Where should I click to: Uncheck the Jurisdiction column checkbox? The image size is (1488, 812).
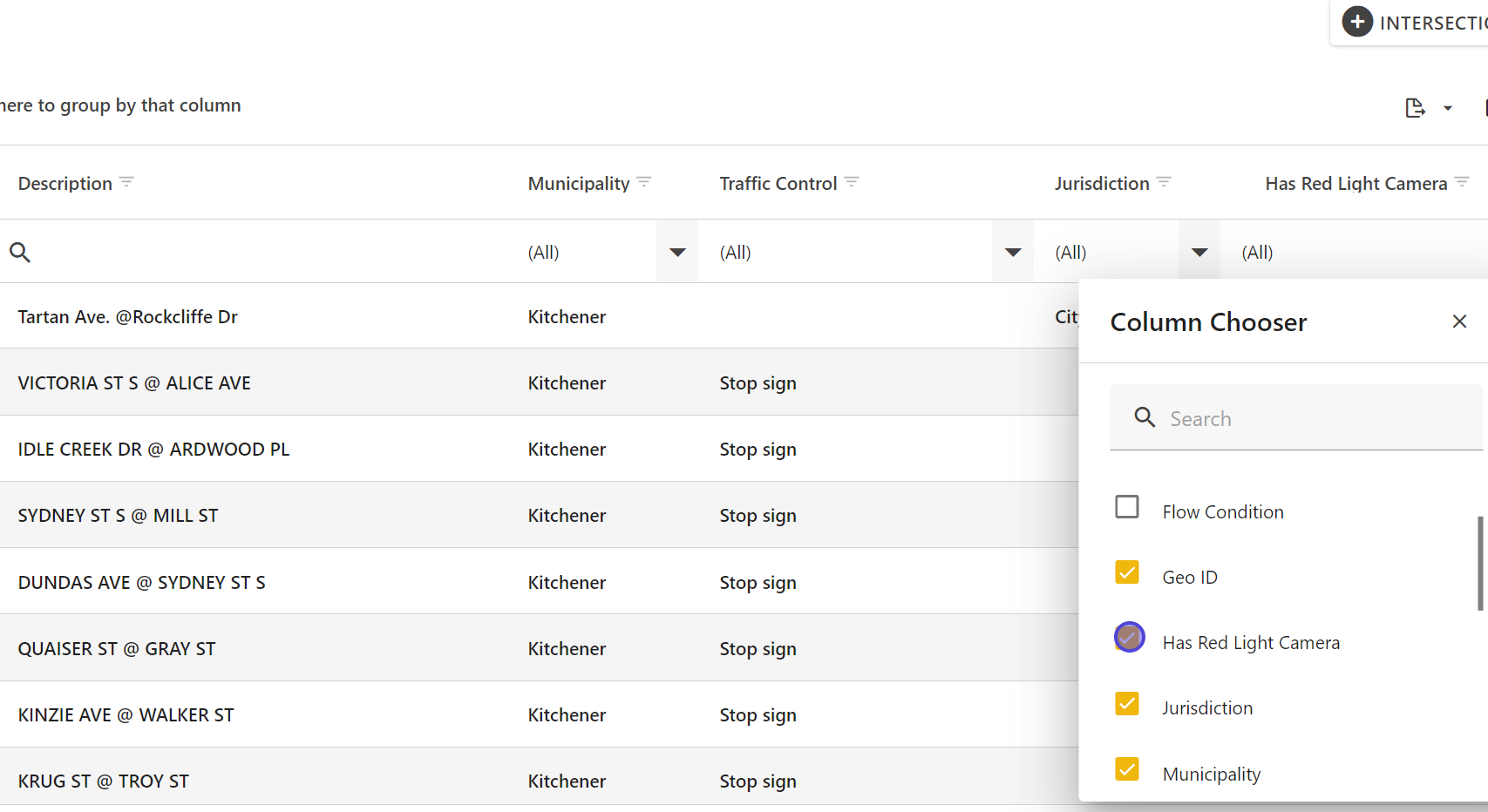click(1127, 704)
